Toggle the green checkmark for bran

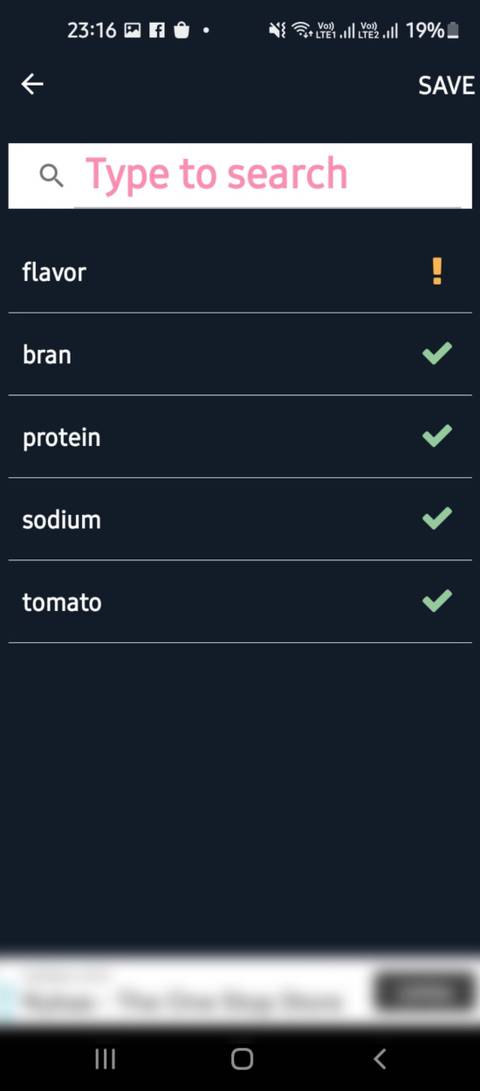pos(437,353)
